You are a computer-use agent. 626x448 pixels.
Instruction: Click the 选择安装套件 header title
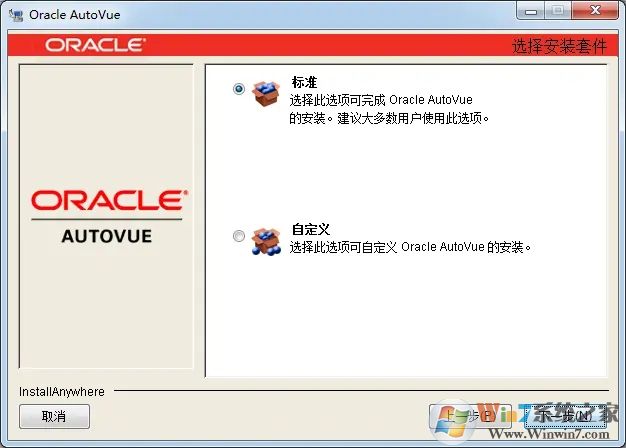tap(559, 46)
